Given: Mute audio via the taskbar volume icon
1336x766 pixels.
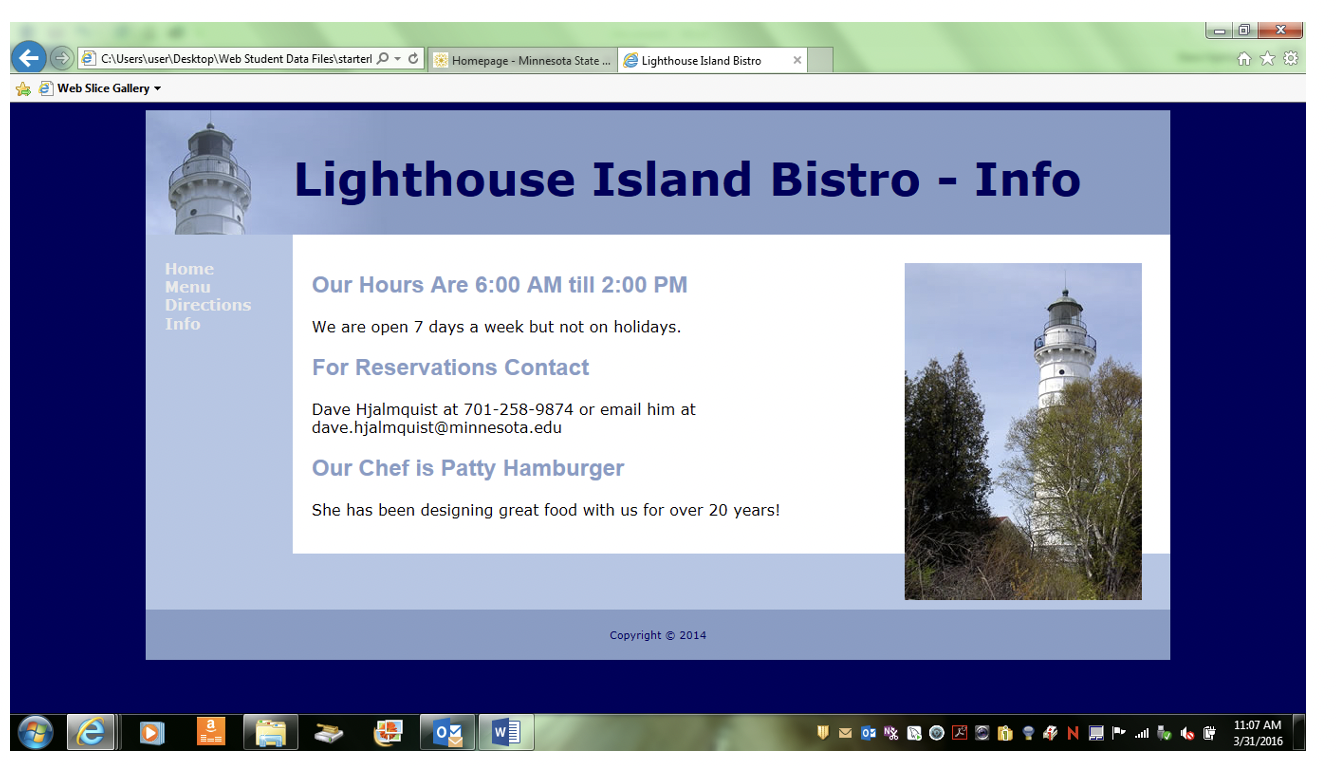Looking at the screenshot, I should [x=1186, y=733].
